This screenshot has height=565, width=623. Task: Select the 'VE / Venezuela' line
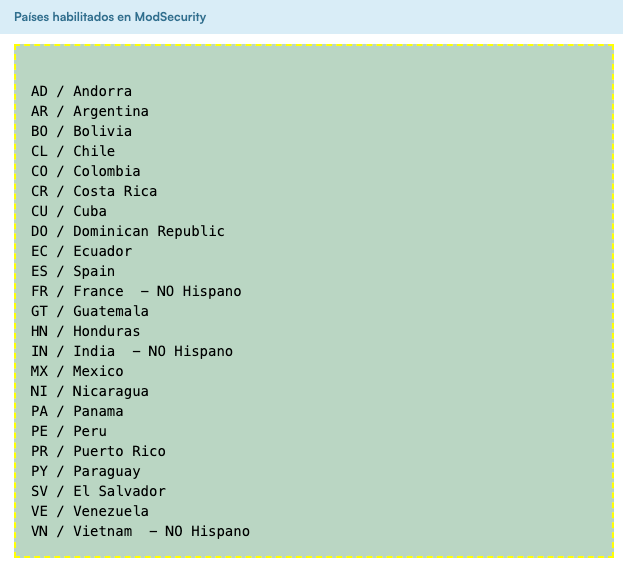click(90, 511)
